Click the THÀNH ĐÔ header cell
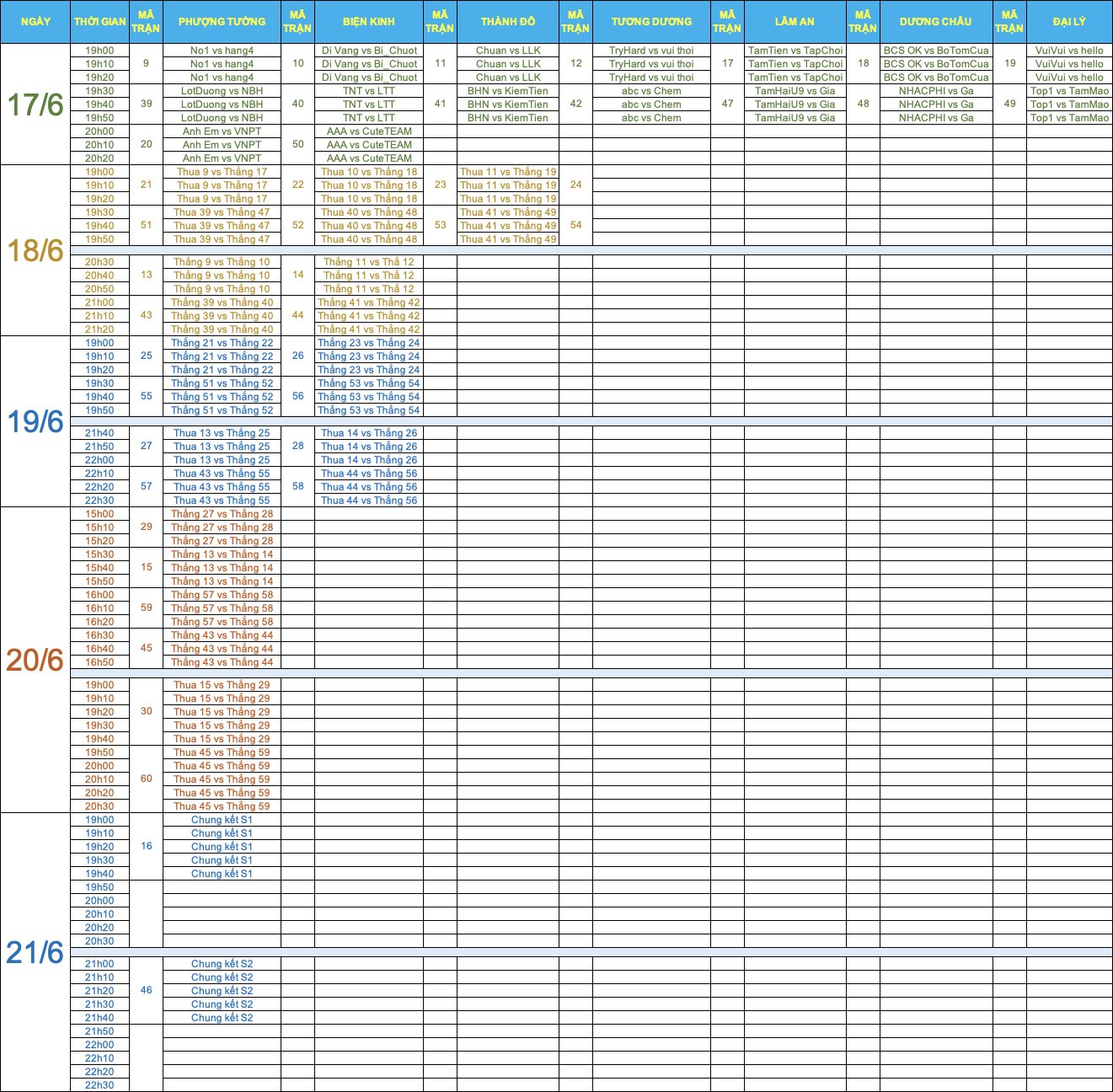Viewport: 1113px width, 1092px height. click(x=508, y=22)
